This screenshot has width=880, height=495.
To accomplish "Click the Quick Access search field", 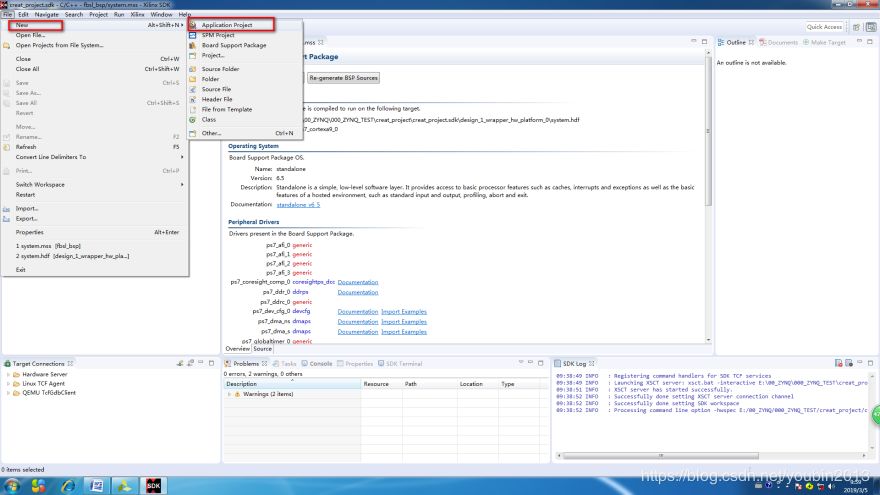I will coord(824,26).
